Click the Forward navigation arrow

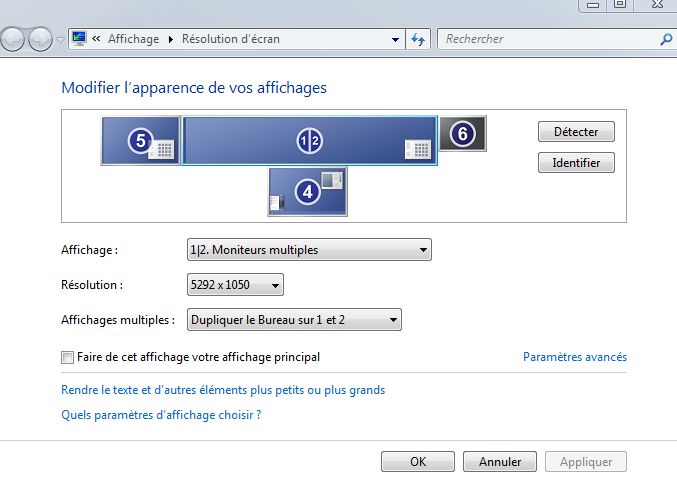pos(40,39)
